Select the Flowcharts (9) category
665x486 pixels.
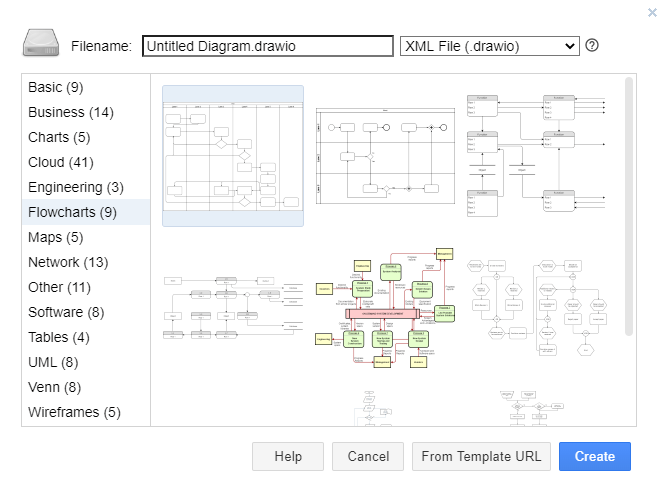coord(86,212)
